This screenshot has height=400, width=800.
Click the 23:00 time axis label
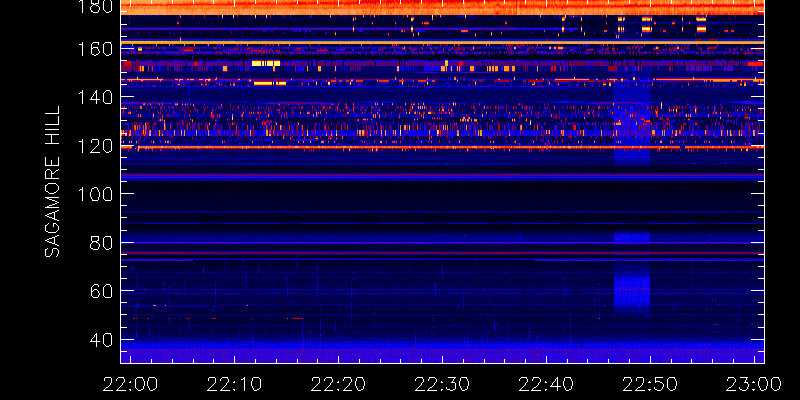pyautogui.click(x=755, y=384)
